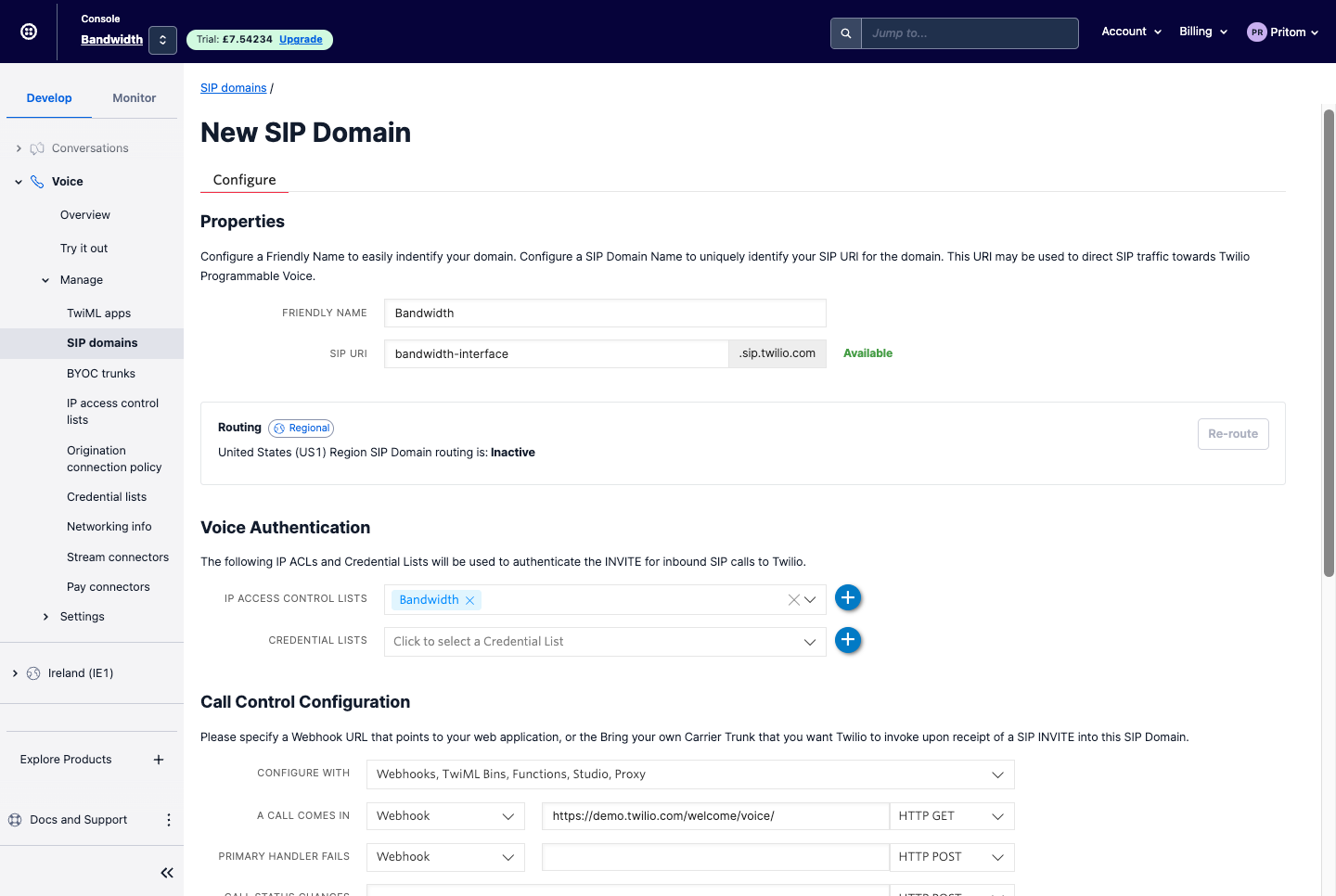Image resolution: width=1336 pixels, height=896 pixels.
Task: Open Primary Handler Fails Webhook dropdown
Action: point(445,857)
